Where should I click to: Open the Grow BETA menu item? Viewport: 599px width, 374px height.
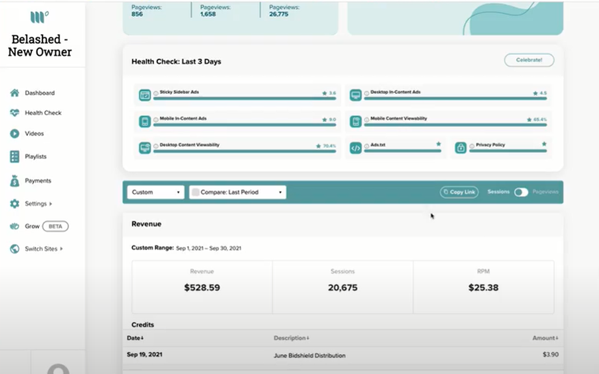pyautogui.click(x=39, y=226)
